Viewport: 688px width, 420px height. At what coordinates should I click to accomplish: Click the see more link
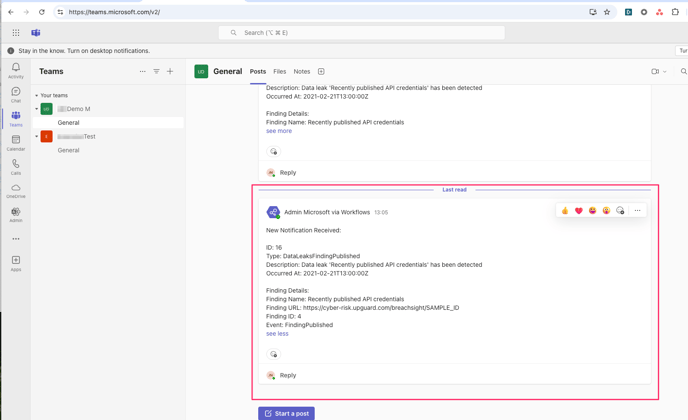(279, 131)
